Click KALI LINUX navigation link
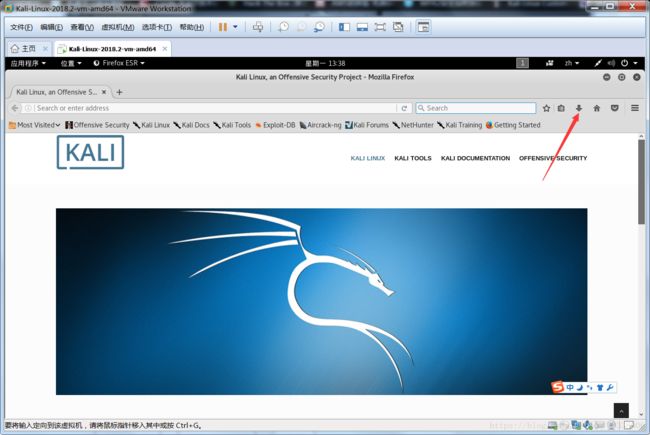The width and height of the screenshot is (650, 435). [368, 158]
